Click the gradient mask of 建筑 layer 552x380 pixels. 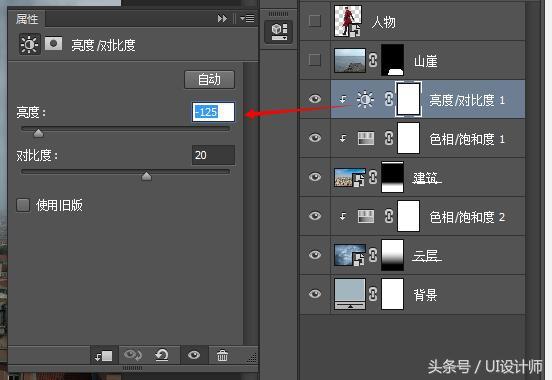393,177
